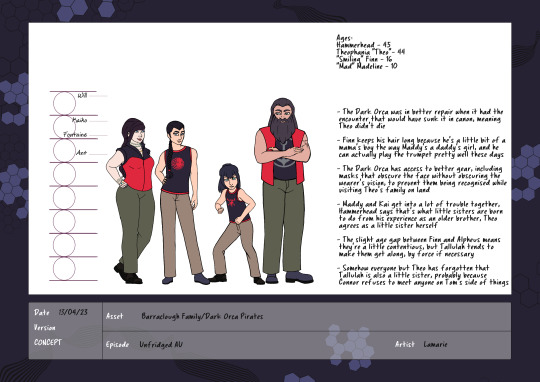Select the Theophania "Theo" - 44 age line
The width and height of the screenshot is (540, 382).
coord(371,52)
